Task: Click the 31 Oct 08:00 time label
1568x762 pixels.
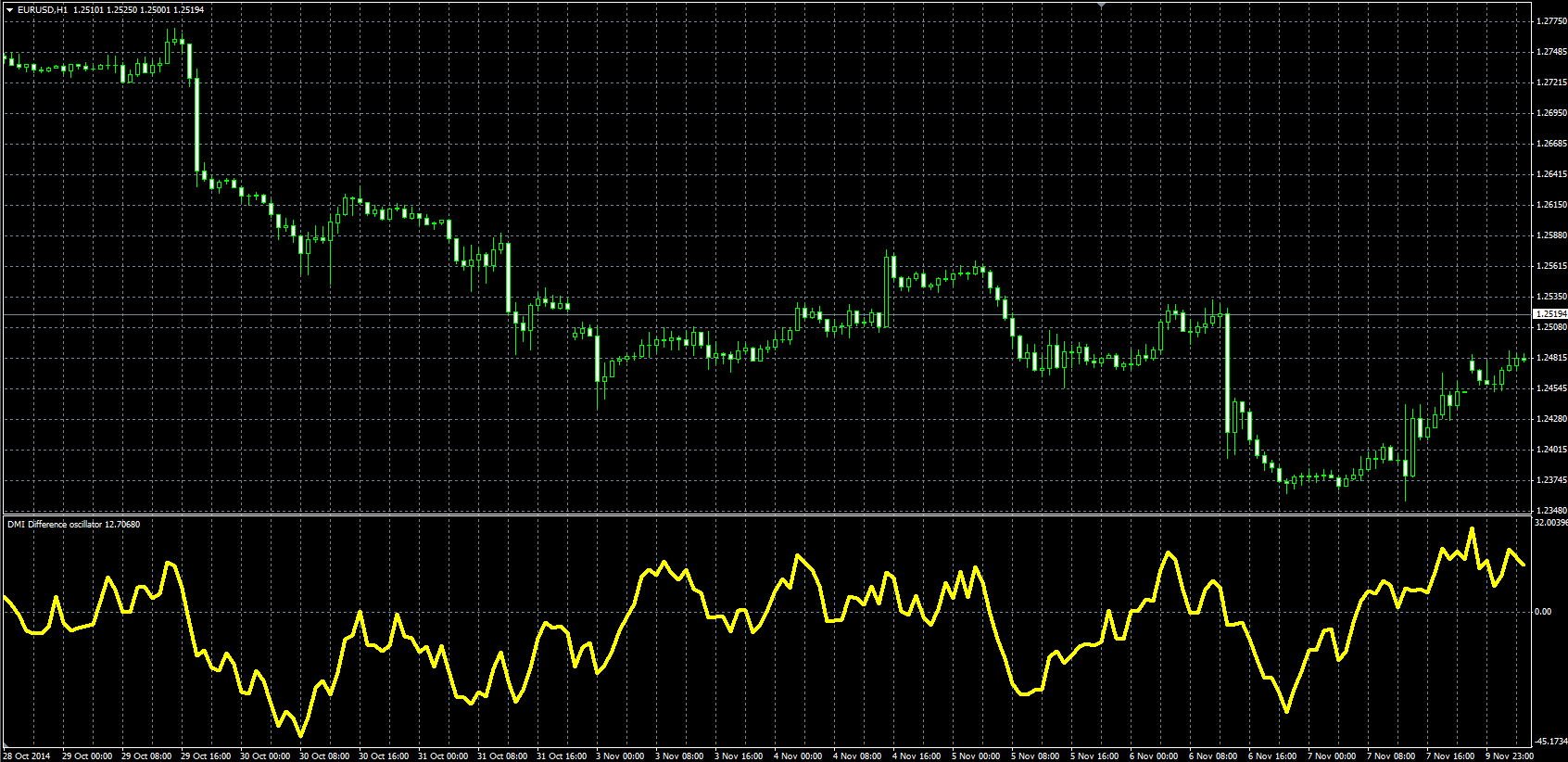Action: coord(502,756)
